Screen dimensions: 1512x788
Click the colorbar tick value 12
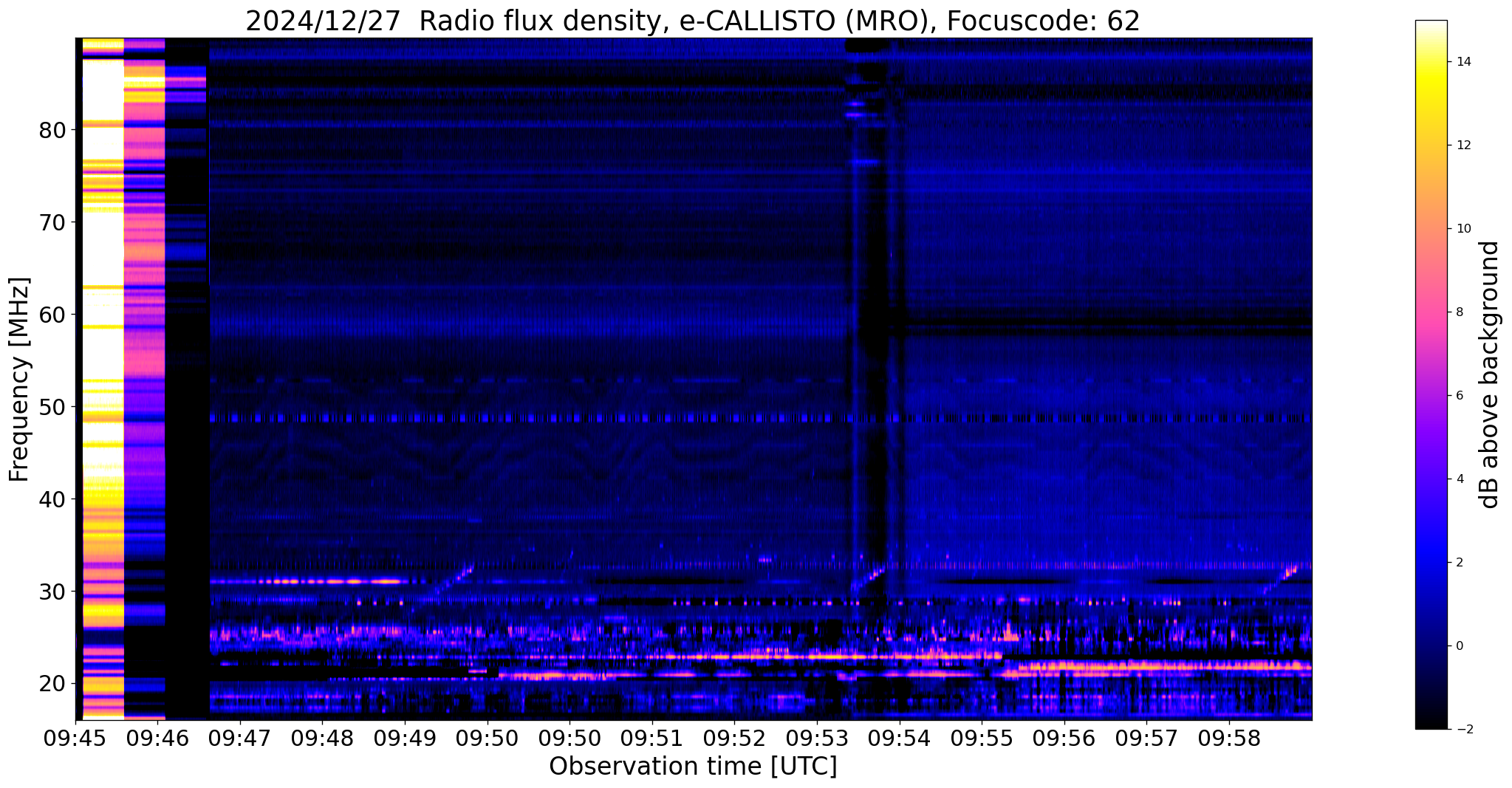(x=1463, y=145)
